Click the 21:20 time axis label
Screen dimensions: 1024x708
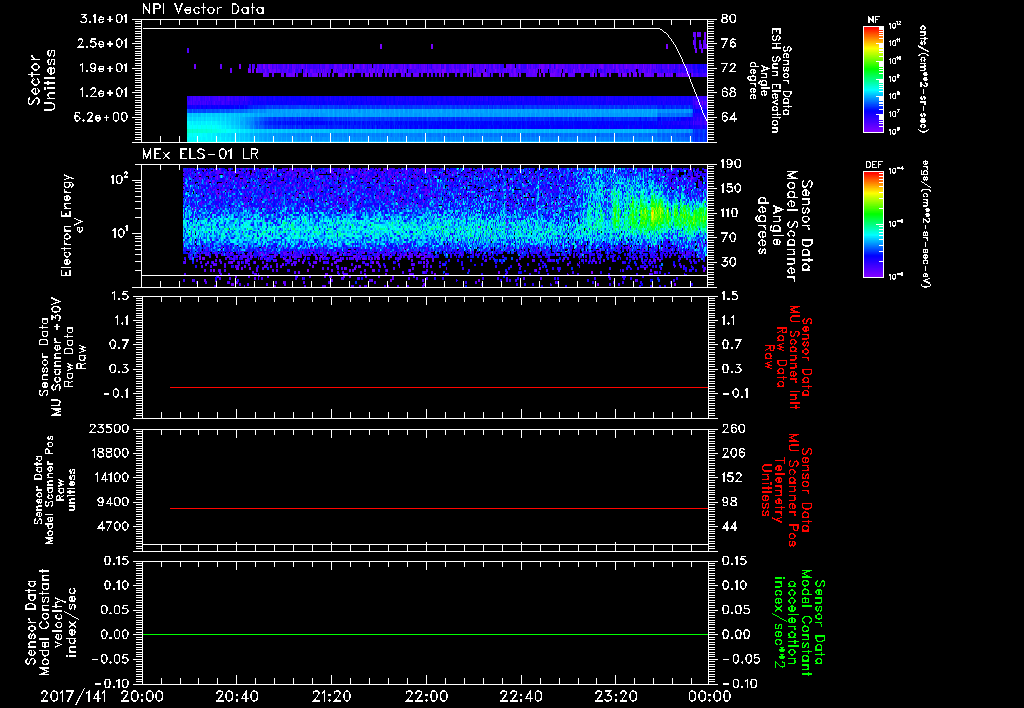[x=331, y=696]
